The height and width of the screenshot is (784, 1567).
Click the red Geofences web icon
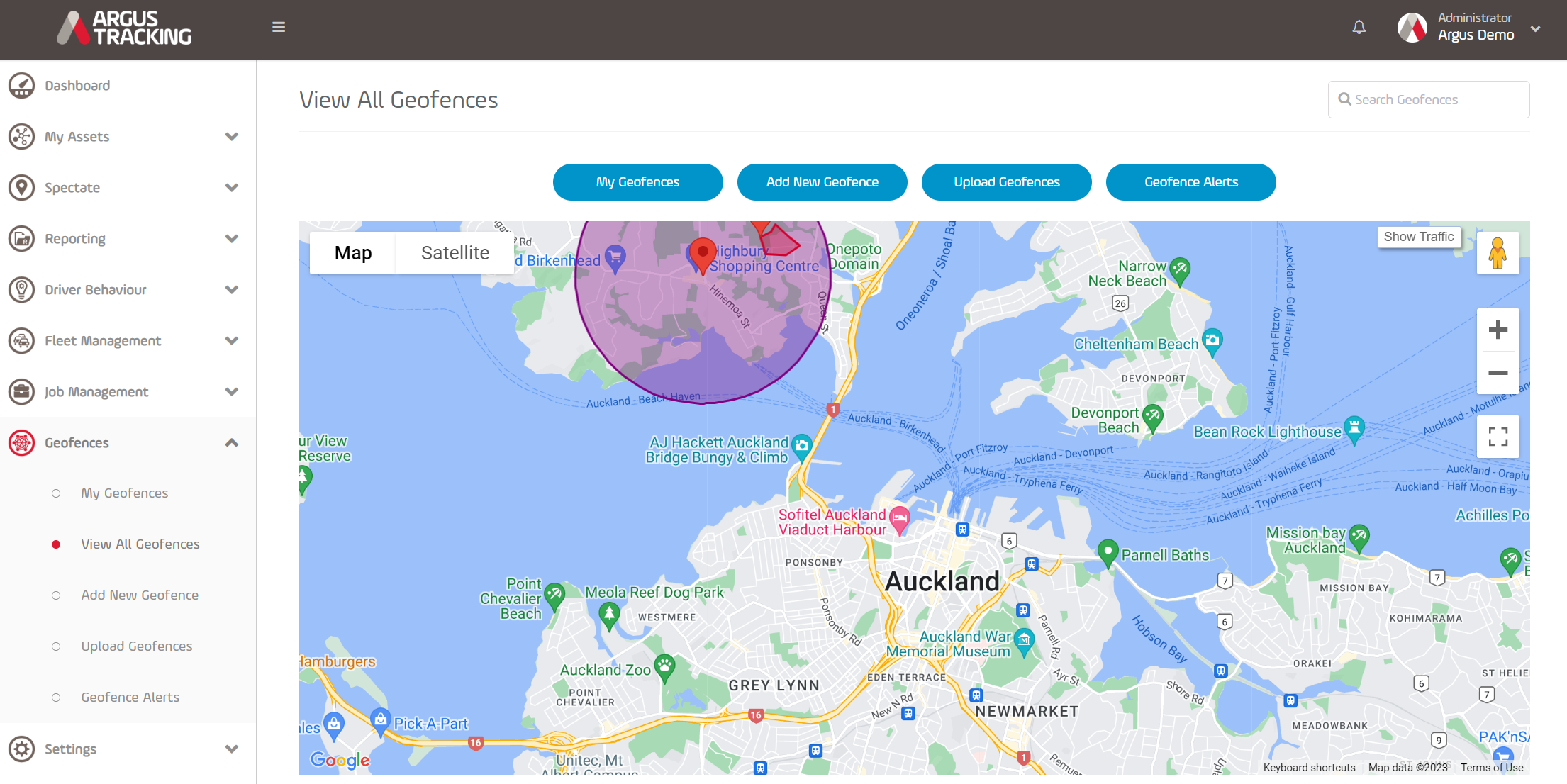click(x=21, y=442)
